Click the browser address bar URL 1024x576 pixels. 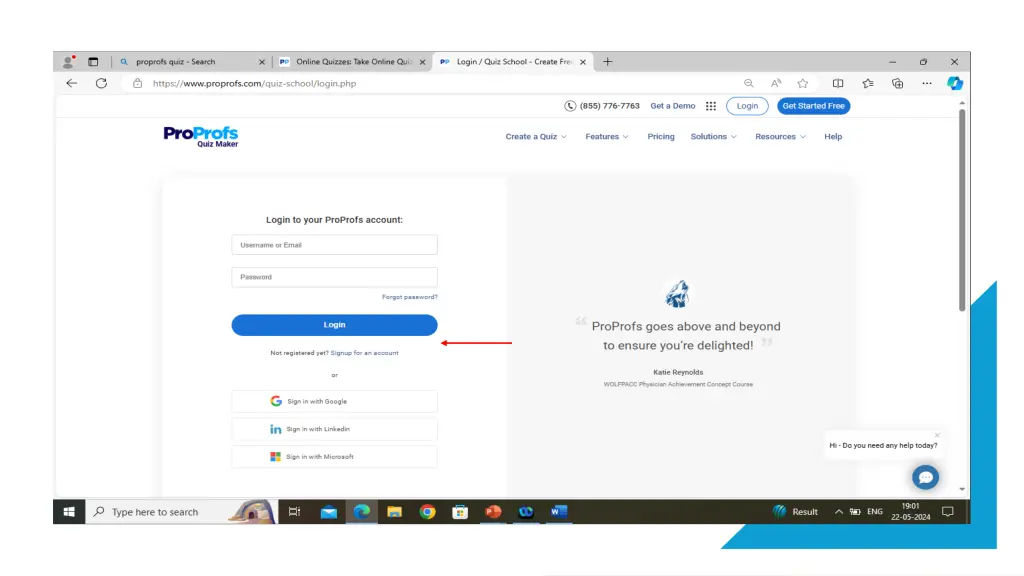tap(254, 83)
